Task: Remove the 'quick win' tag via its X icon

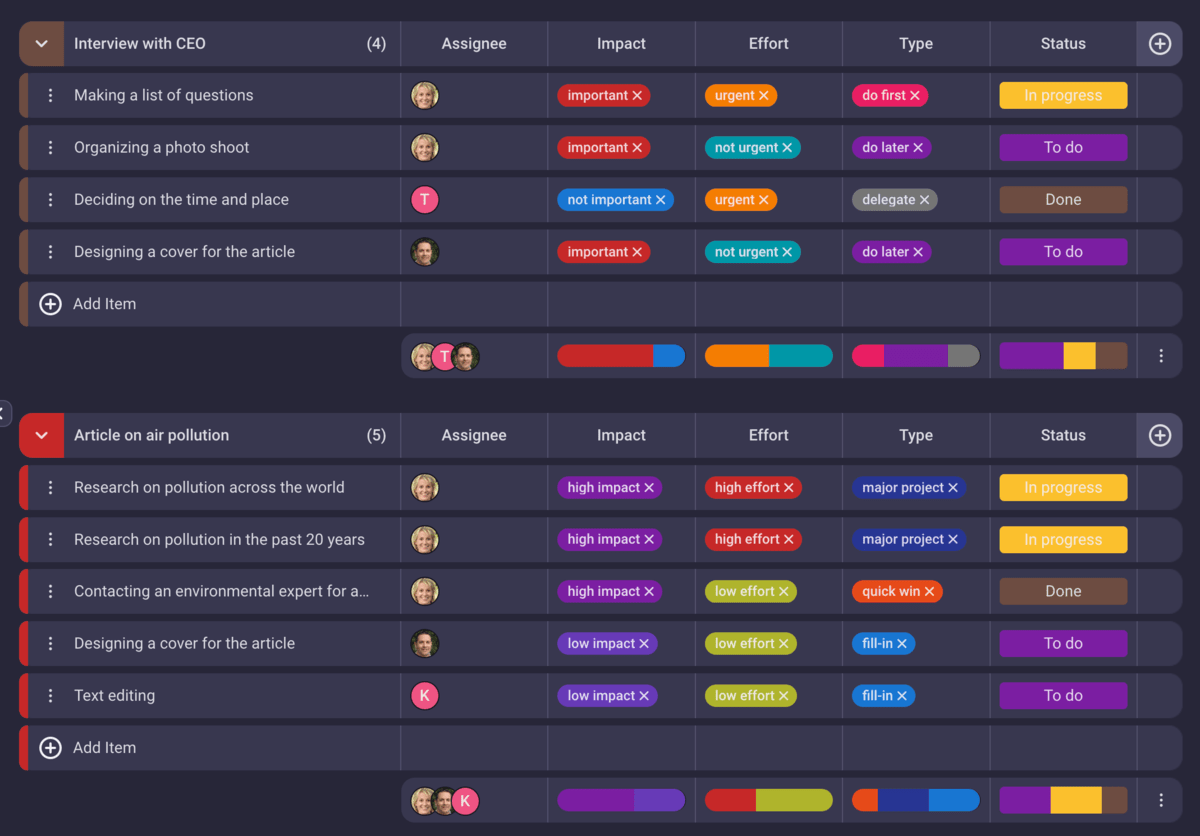Action: (931, 591)
